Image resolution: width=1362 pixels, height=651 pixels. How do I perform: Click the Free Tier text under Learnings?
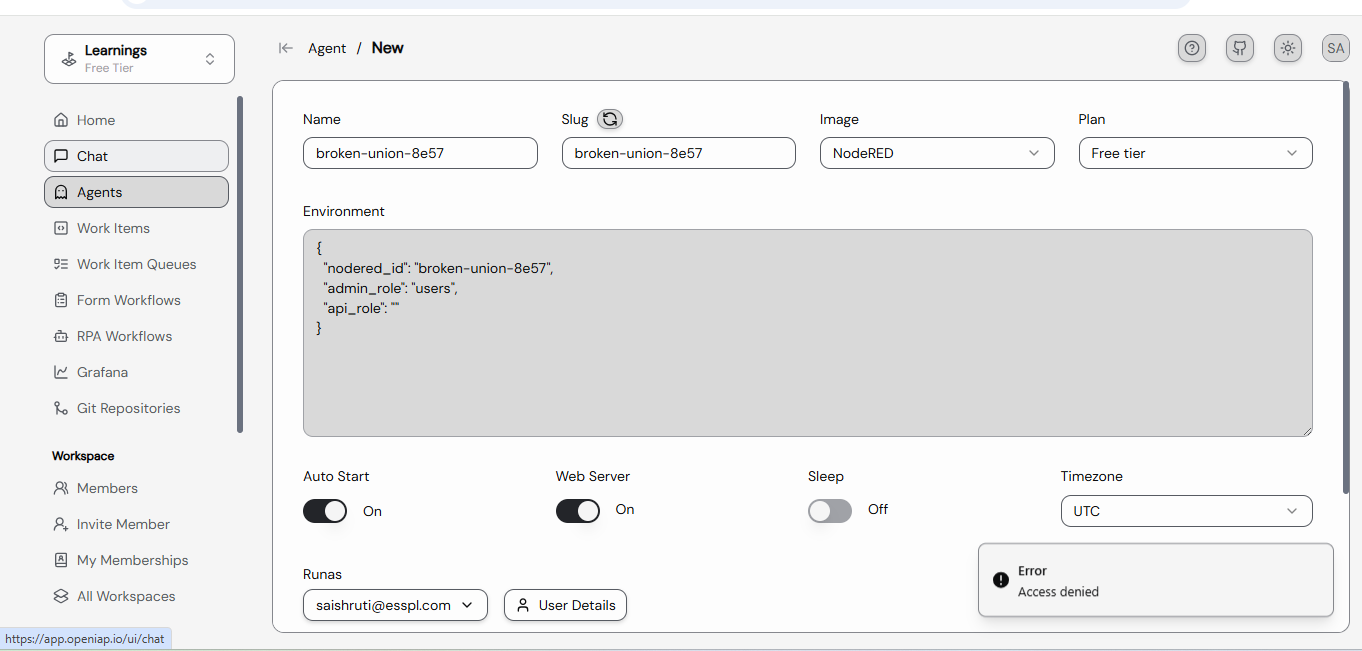click(109, 68)
